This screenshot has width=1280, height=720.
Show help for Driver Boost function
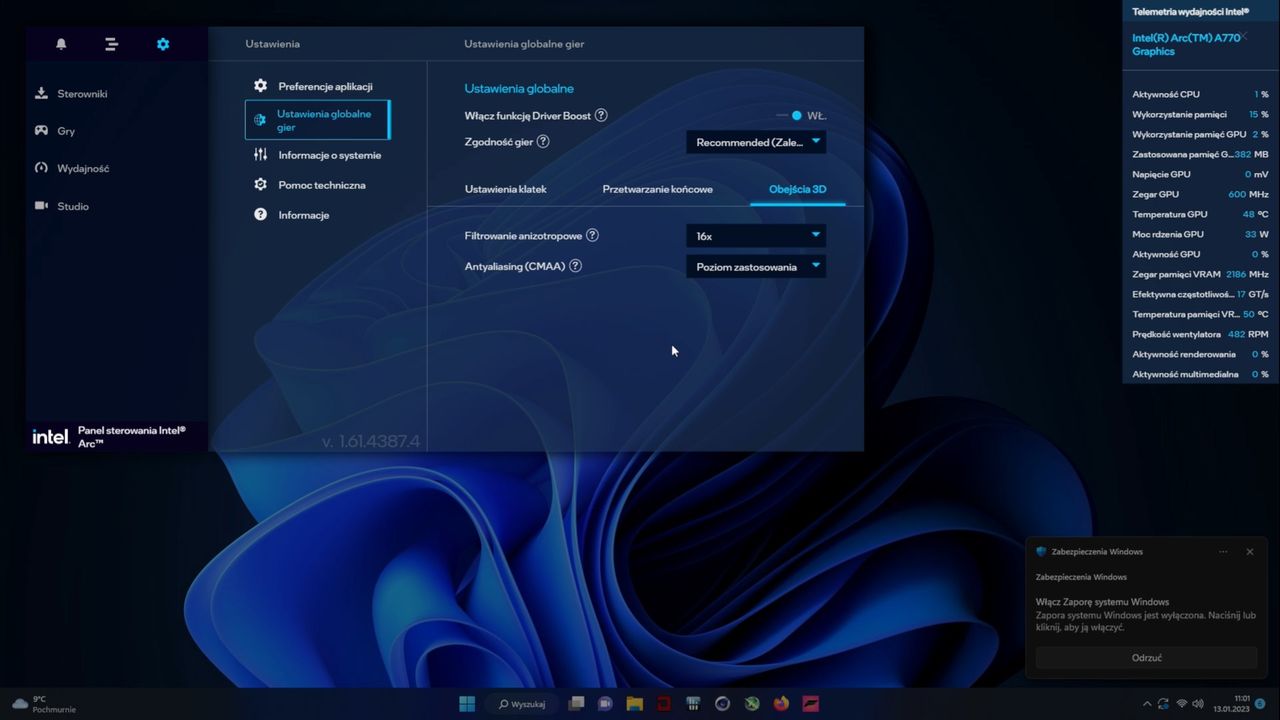(x=601, y=115)
